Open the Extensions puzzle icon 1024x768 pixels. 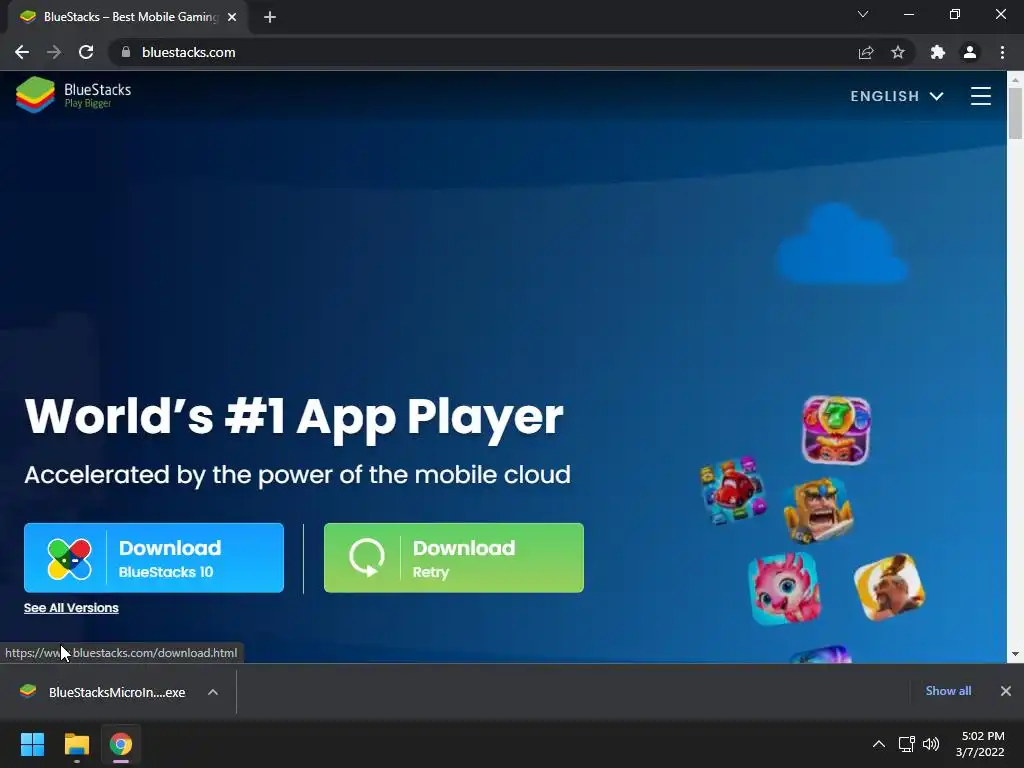click(x=938, y=52)
